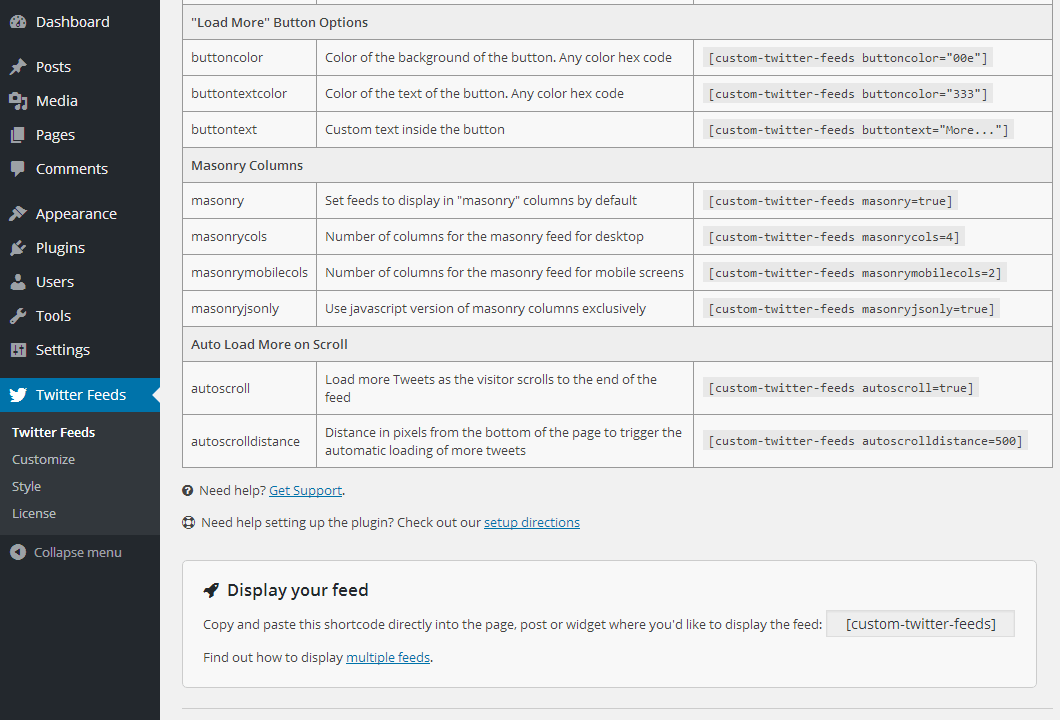Open the License submenu page

34,513
